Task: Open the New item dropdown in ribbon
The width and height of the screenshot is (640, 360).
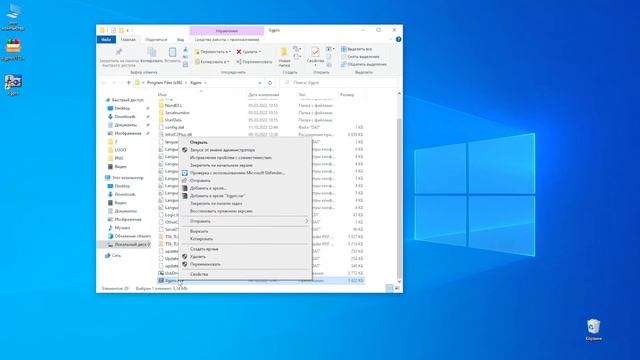Action: click(297, 49)
